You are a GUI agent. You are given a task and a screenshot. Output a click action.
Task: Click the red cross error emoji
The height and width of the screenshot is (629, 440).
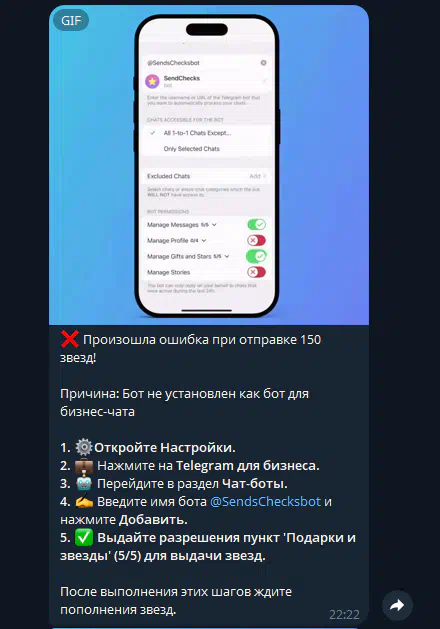pos(69,340)
